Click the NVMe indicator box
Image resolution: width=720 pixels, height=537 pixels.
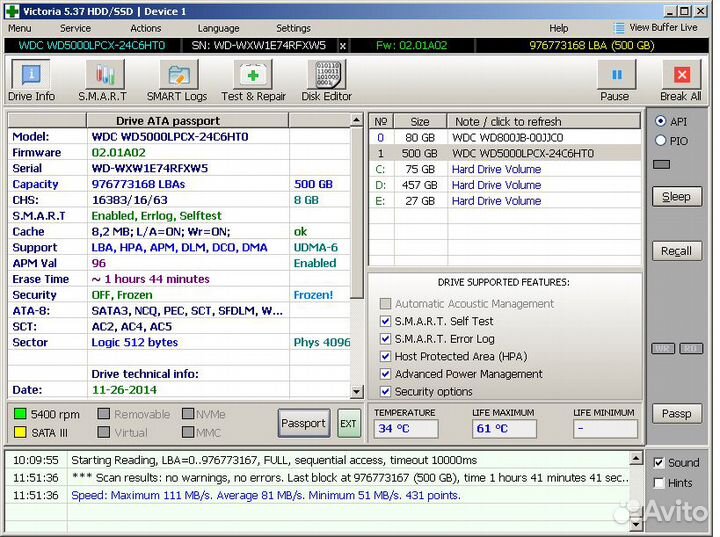click(188, 414)
